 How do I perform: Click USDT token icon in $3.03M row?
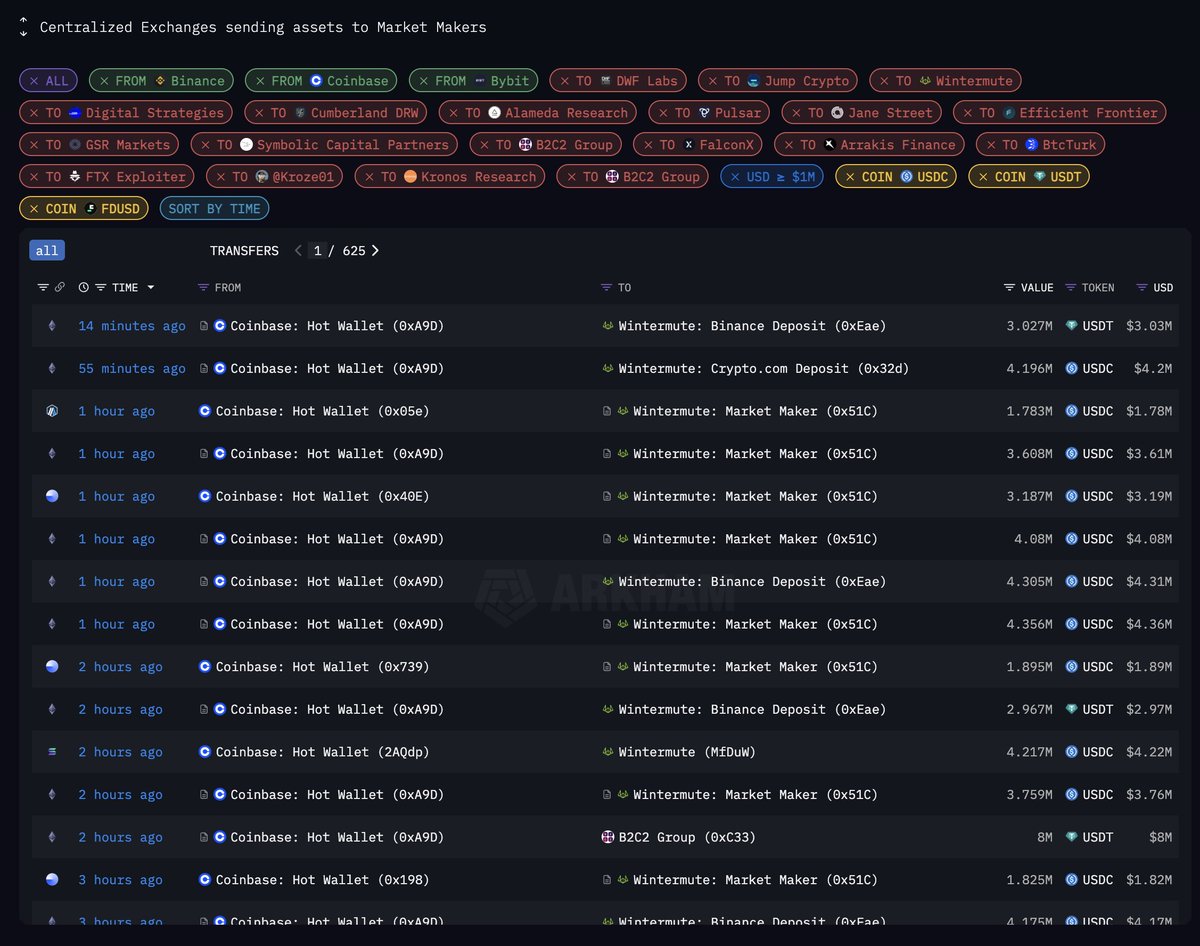click(x=1071, y=326)
